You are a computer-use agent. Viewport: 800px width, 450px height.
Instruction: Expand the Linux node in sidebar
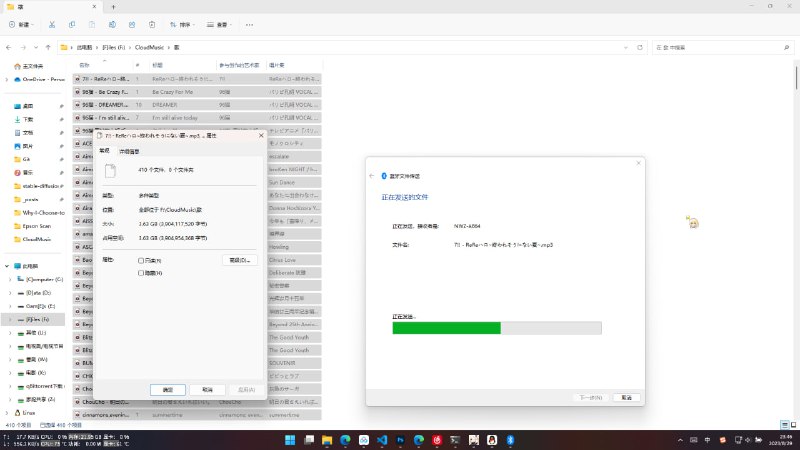7,413
